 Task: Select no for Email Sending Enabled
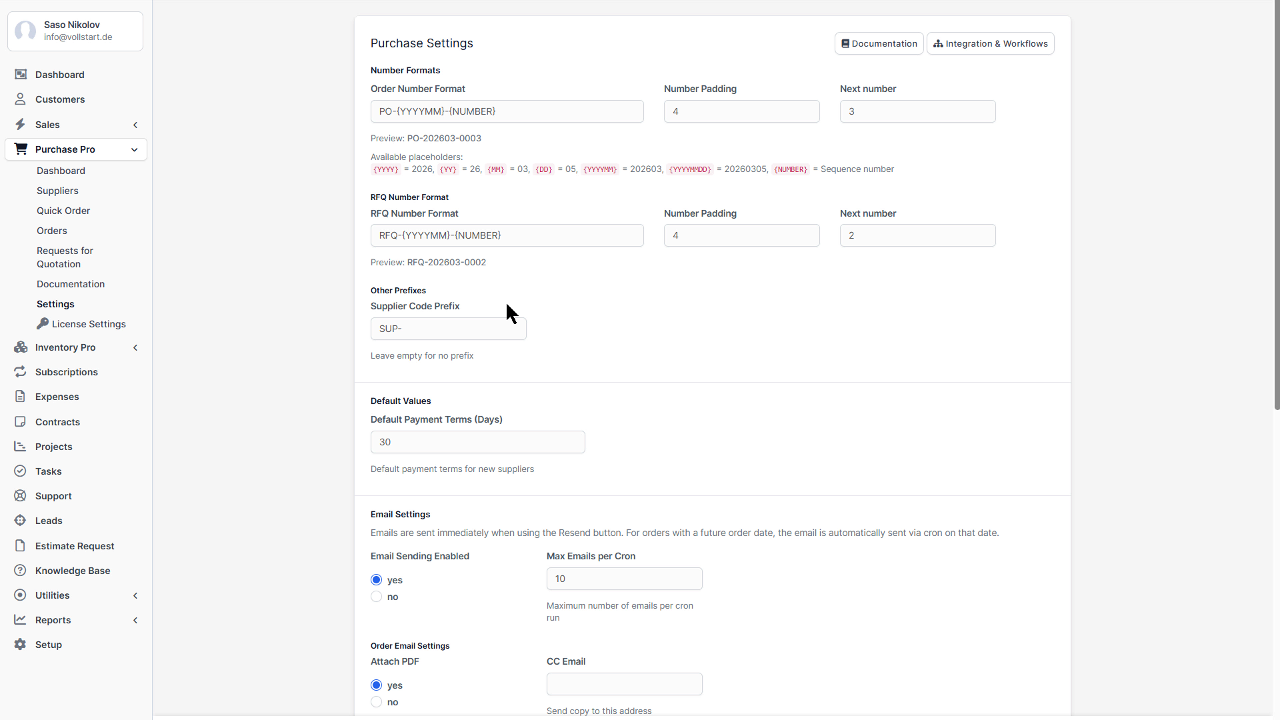point(376,597)
